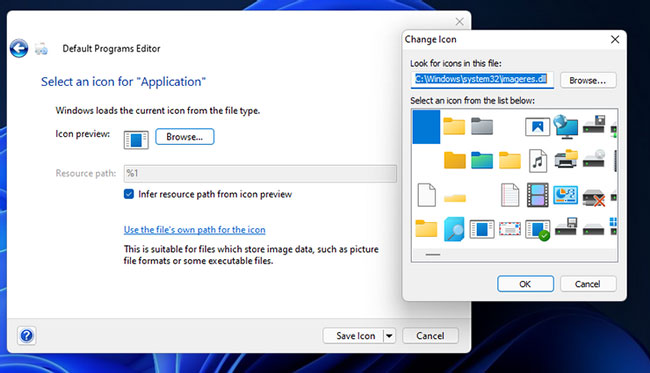Viewport: 650px width, 373px height.
Task: Pick the music note file icon
Action: click(538, 160)
